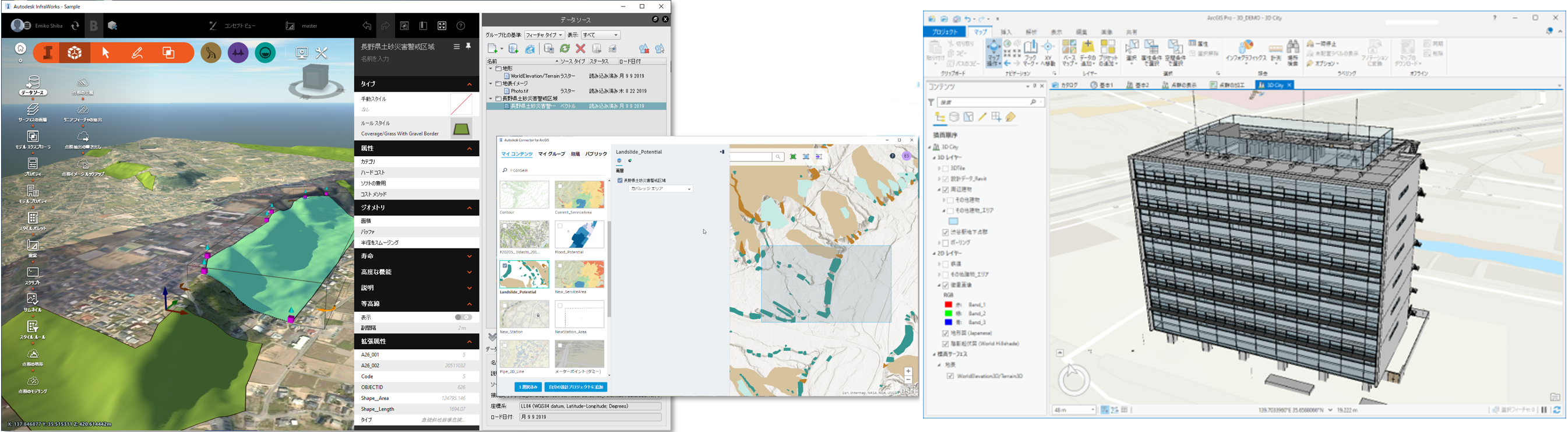
Task: Click the データソース data sources icon
Action: 33,85
